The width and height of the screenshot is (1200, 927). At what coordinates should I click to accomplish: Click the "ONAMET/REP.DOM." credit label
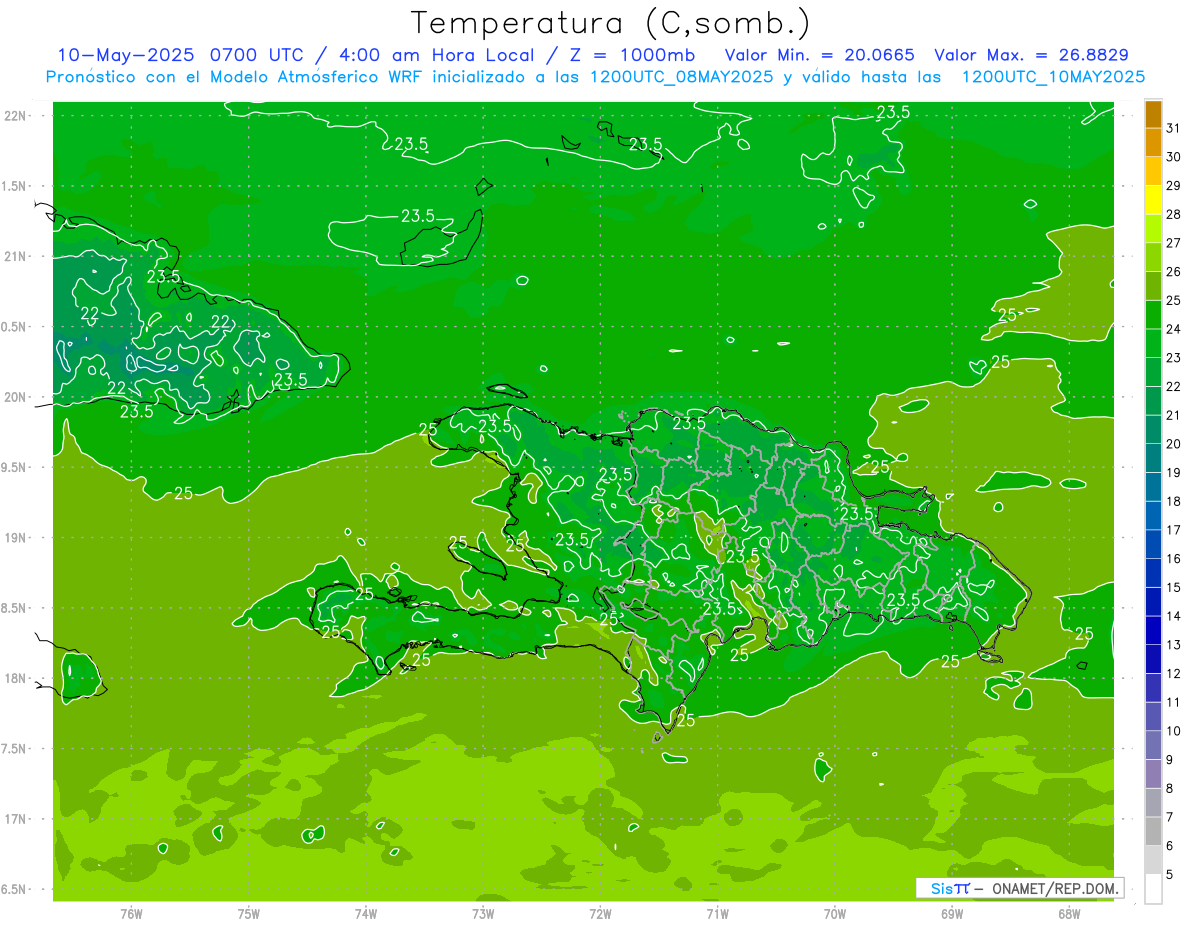[1054, 889]
